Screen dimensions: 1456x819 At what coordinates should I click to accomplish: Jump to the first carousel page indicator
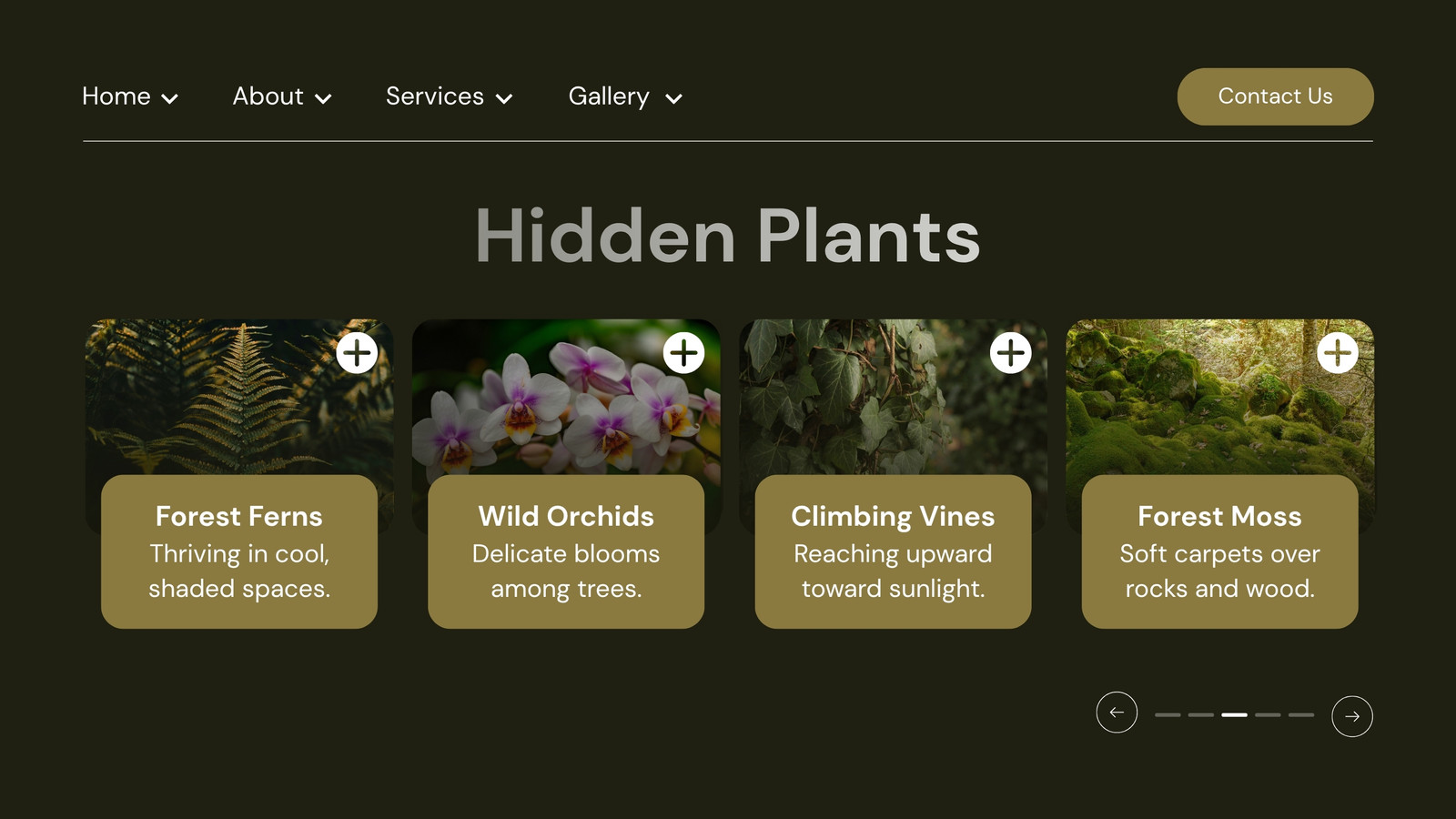coord(1168,715)
